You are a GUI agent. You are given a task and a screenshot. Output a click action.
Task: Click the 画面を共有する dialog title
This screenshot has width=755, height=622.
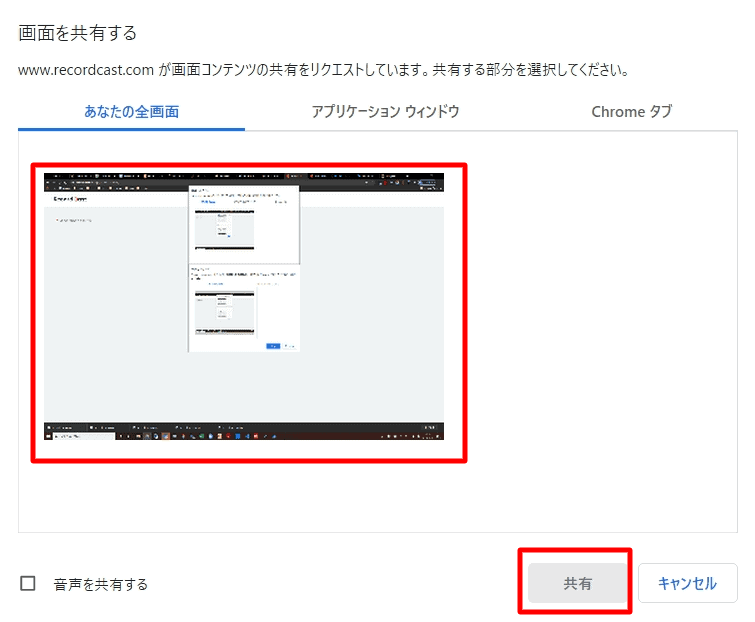[78, 33]
